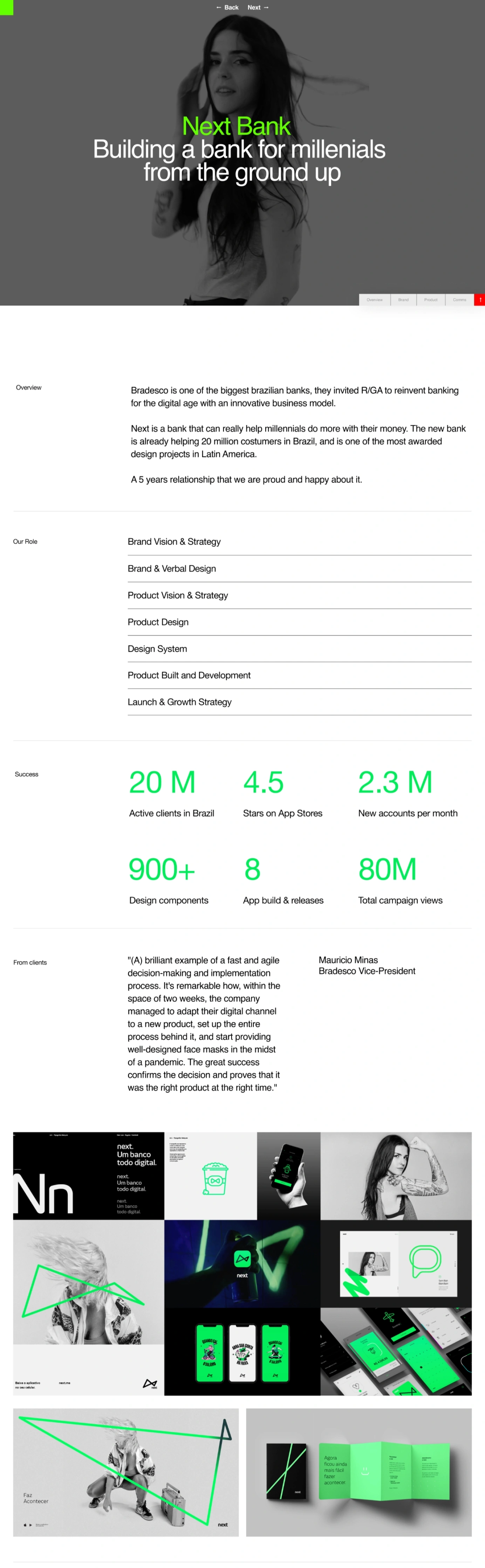485x1568 pixels.
Task: Click the Success section label
Action: [26, 774]
